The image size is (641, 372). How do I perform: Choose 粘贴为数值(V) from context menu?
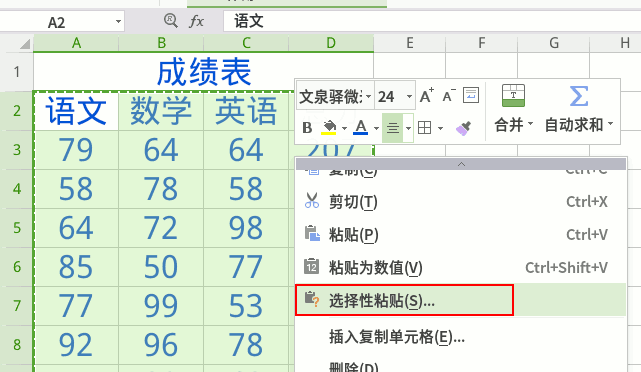coord(461,267)
